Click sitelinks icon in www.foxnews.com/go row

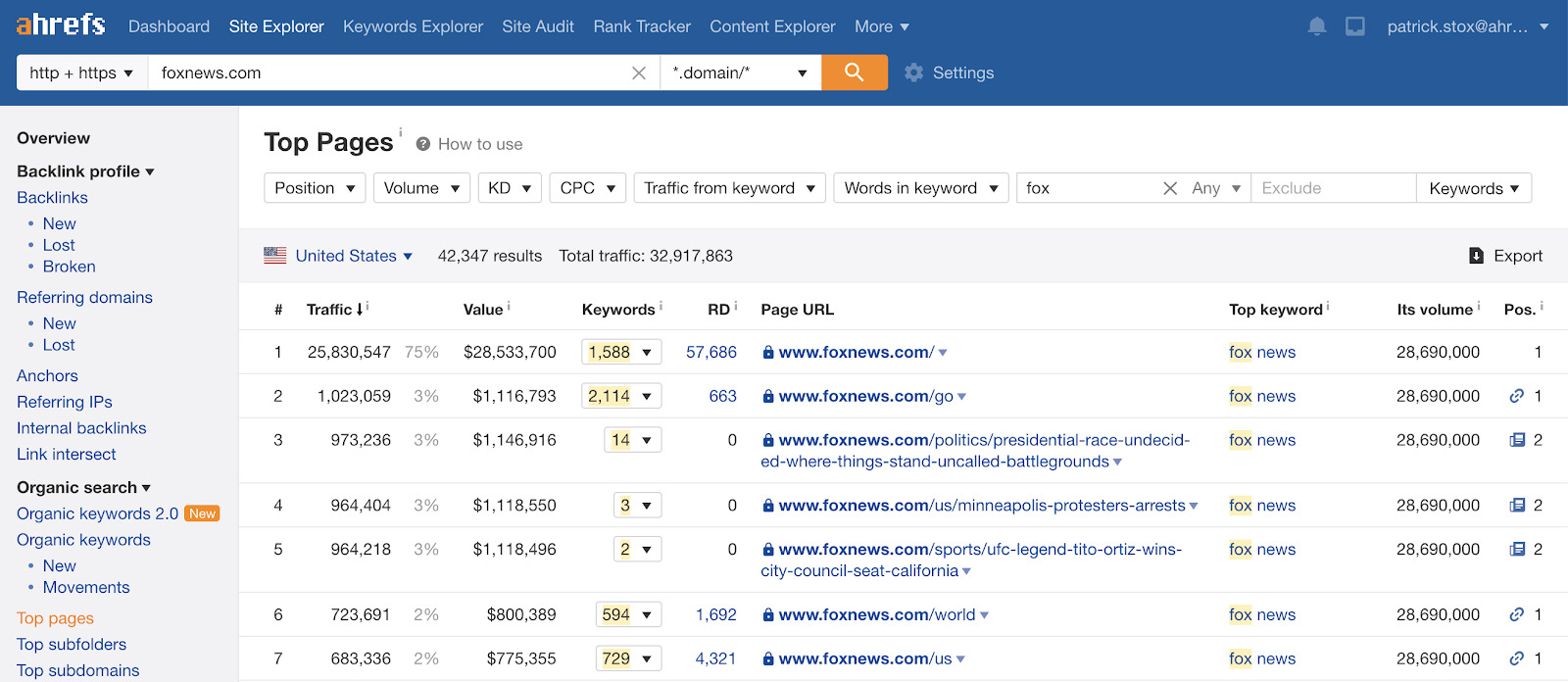click(x=1516, y=396)
